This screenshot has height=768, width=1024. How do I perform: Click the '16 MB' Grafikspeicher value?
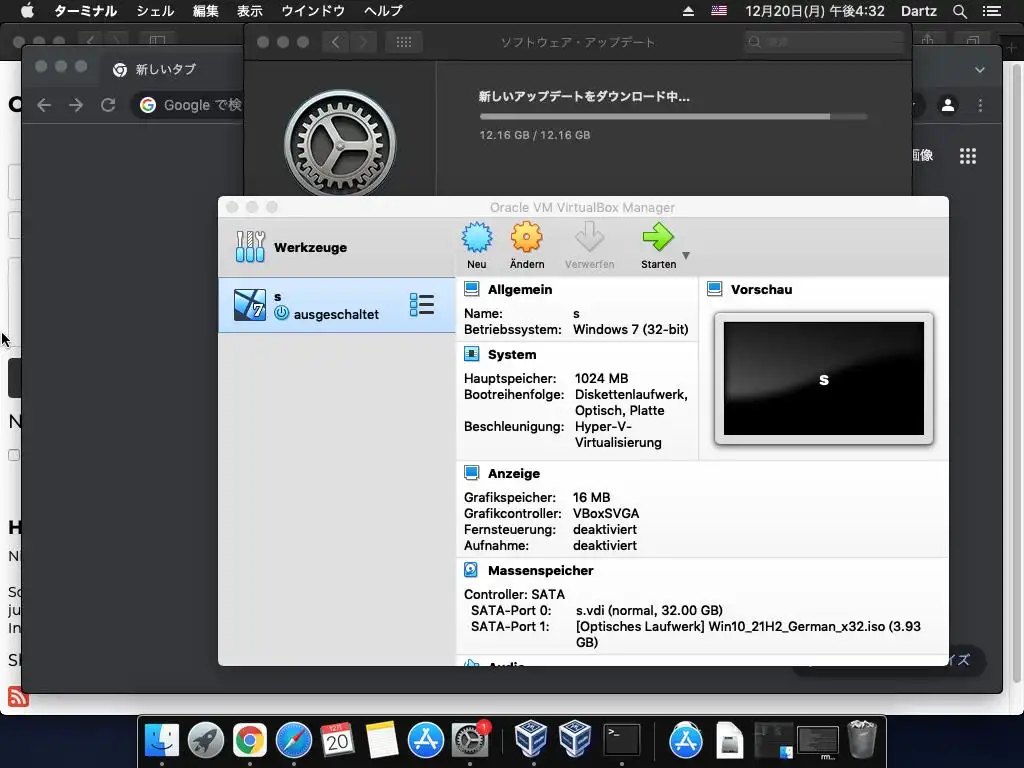tap(592, 498)
